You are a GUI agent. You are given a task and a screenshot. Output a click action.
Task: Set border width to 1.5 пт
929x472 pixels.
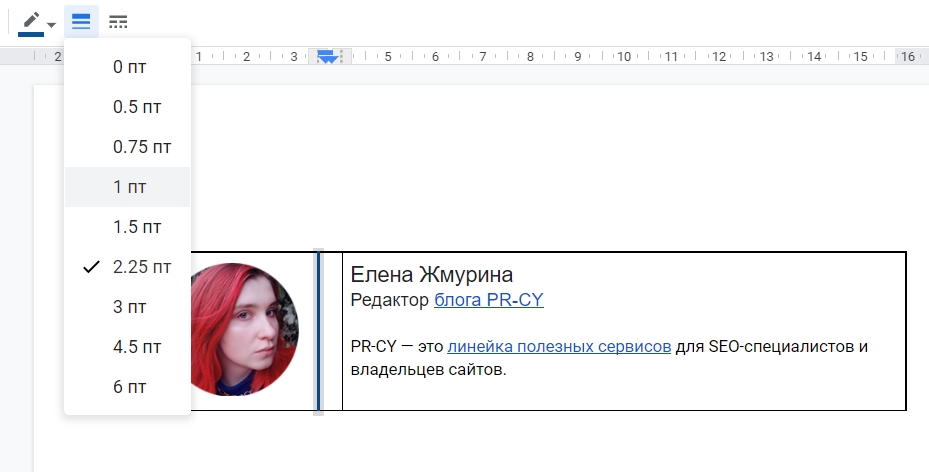(x=127, y=227)
